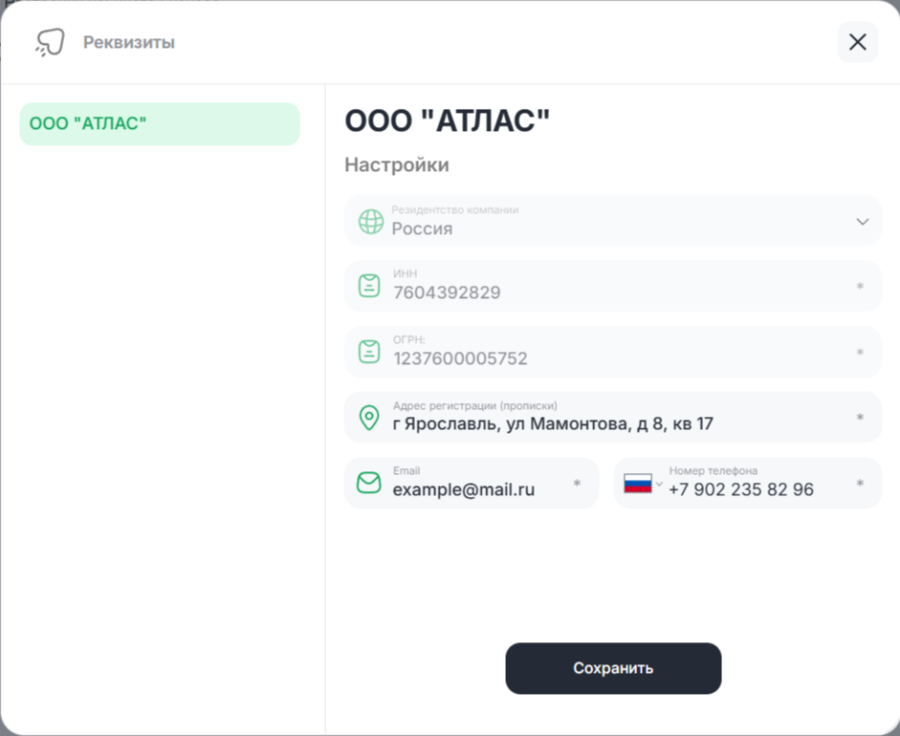This screenshot has width=900, height=736.
Task: Click the envelope Email icon
Action: pos(369,484)
